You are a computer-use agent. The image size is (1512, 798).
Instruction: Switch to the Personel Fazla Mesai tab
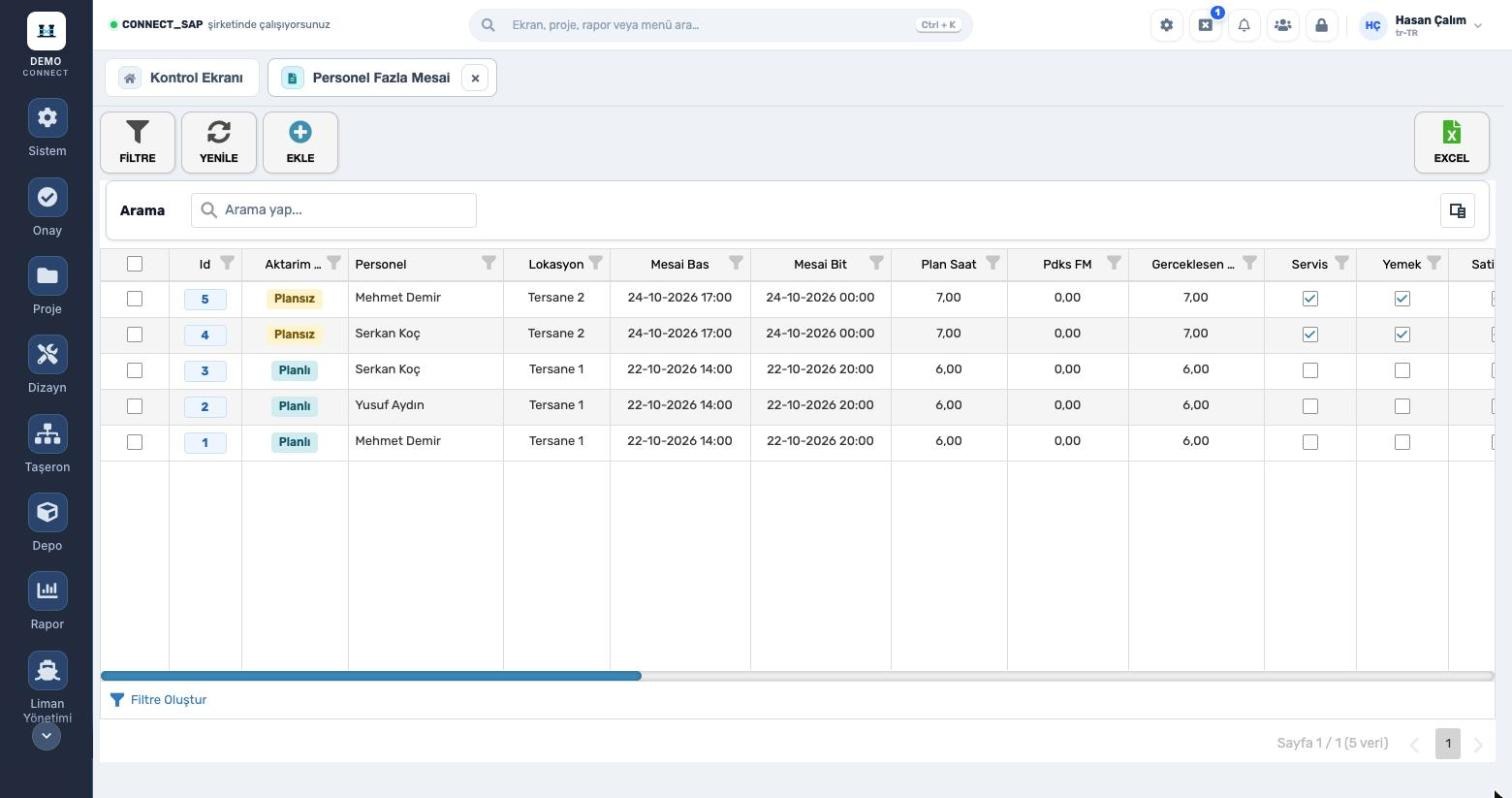[x=381, y=78]
